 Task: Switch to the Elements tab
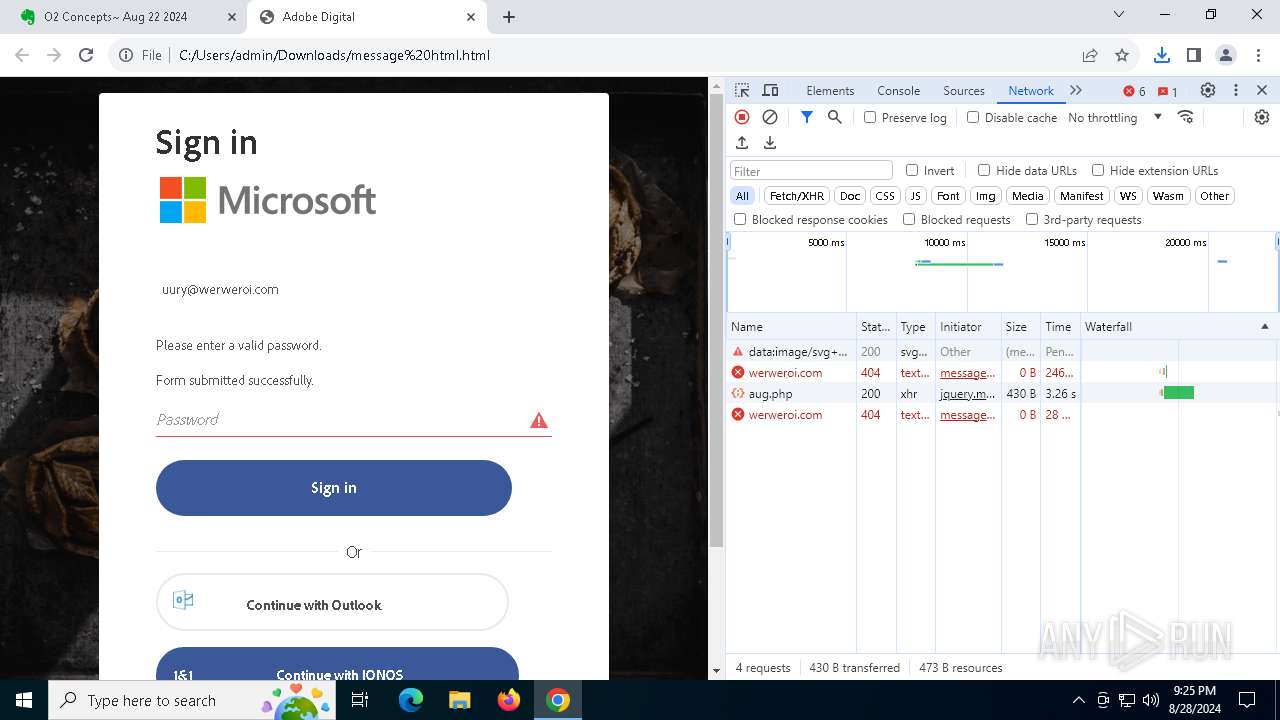coord(830,90)
